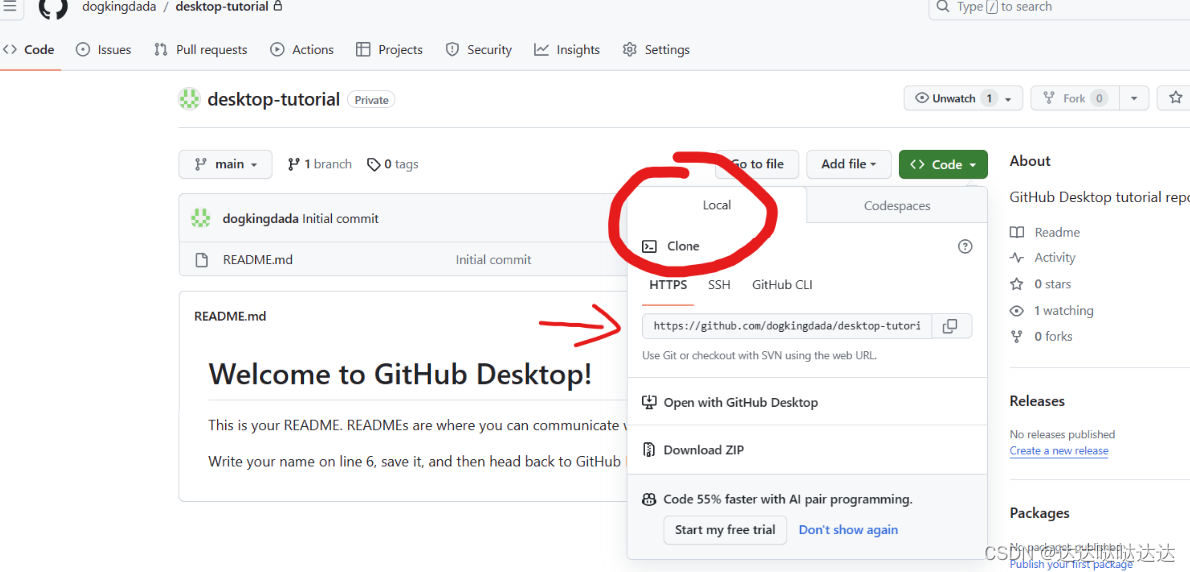This screenshot has width=1190, height=572.
Task: Select the GitHub CLI clone method
Action: 782,284
